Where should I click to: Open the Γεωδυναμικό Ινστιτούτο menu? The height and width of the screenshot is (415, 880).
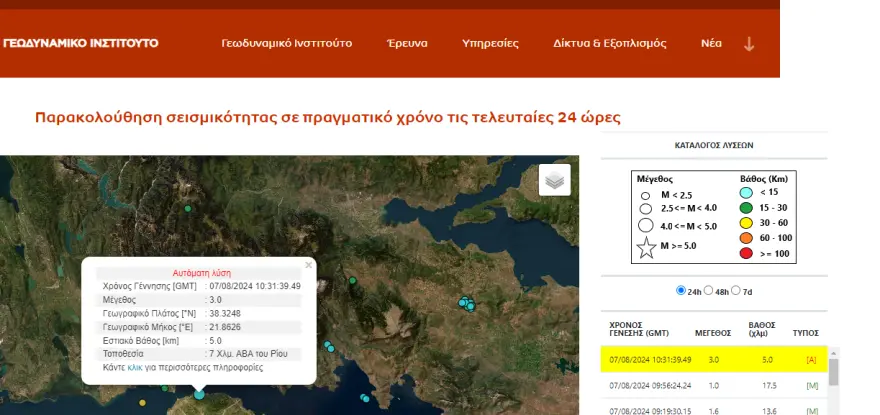click(287, 43)
